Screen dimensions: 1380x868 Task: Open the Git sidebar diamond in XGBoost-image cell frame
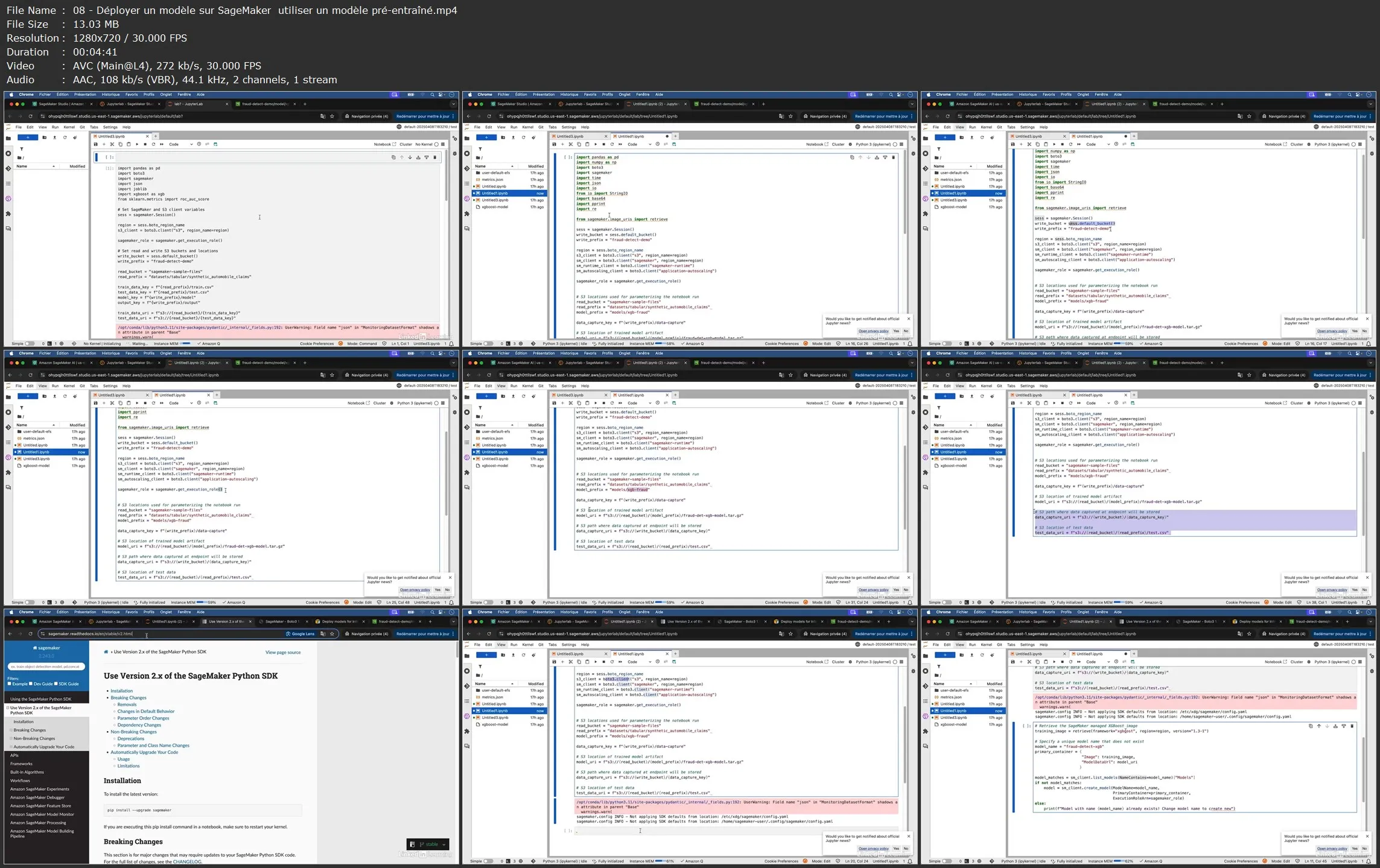tap(926, 686)
